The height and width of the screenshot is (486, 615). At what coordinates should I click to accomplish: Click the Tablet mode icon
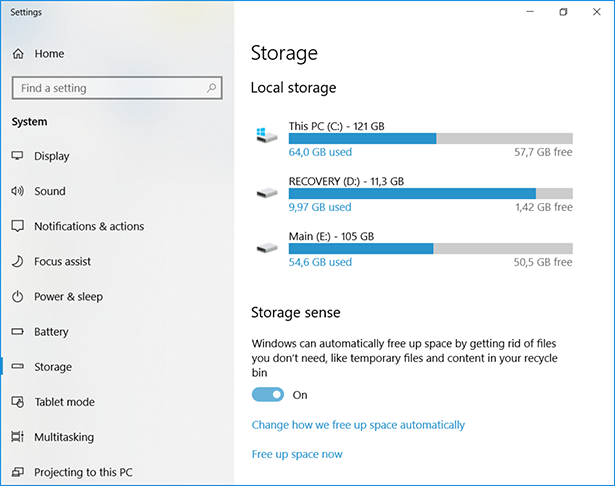click(17, 402)
